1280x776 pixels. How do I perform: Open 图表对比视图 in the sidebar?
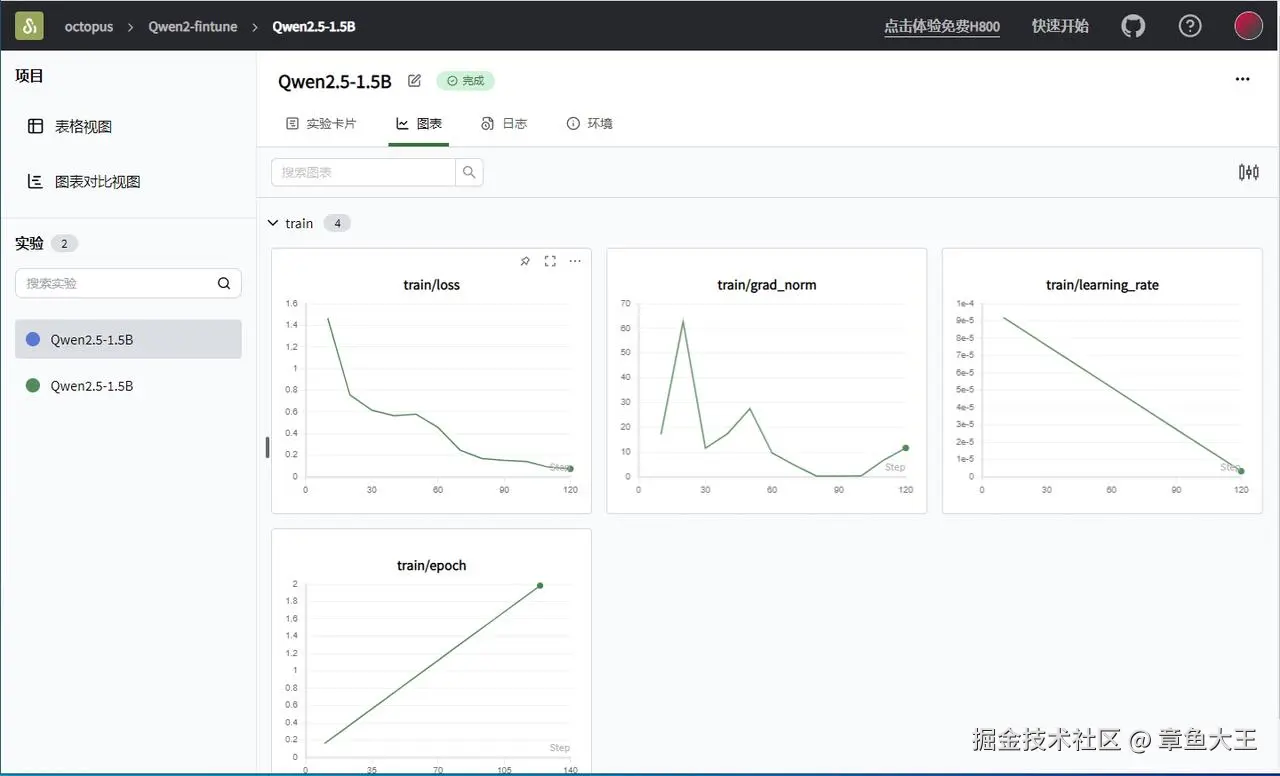pyautogui.click(x=97, y=181)
